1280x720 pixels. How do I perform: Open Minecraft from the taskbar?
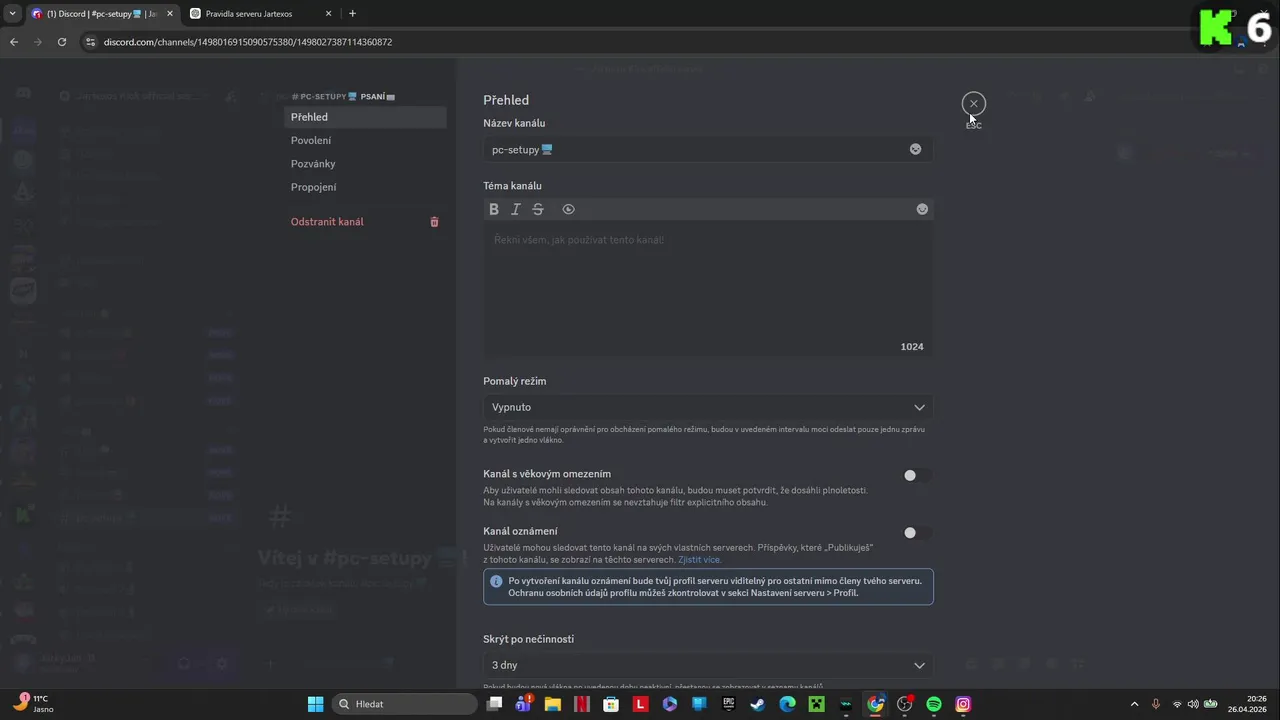[x=816, y=704]
